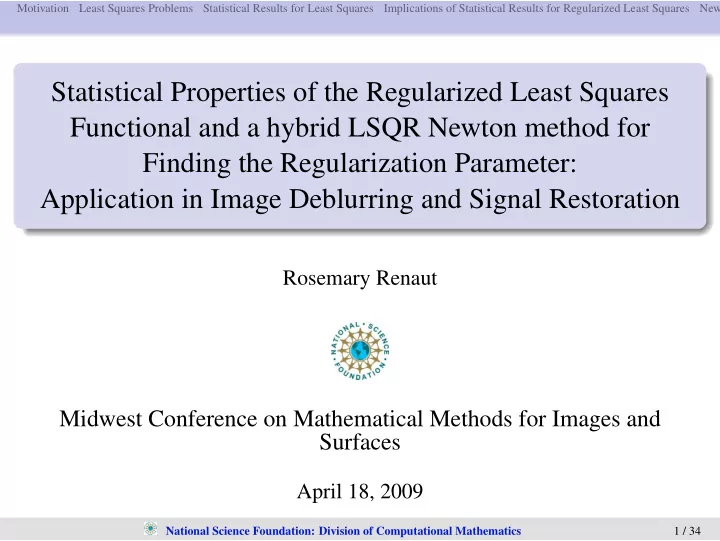Click the title line Application in Image Deblurring

pyautogui.click(x=360, y=199)
